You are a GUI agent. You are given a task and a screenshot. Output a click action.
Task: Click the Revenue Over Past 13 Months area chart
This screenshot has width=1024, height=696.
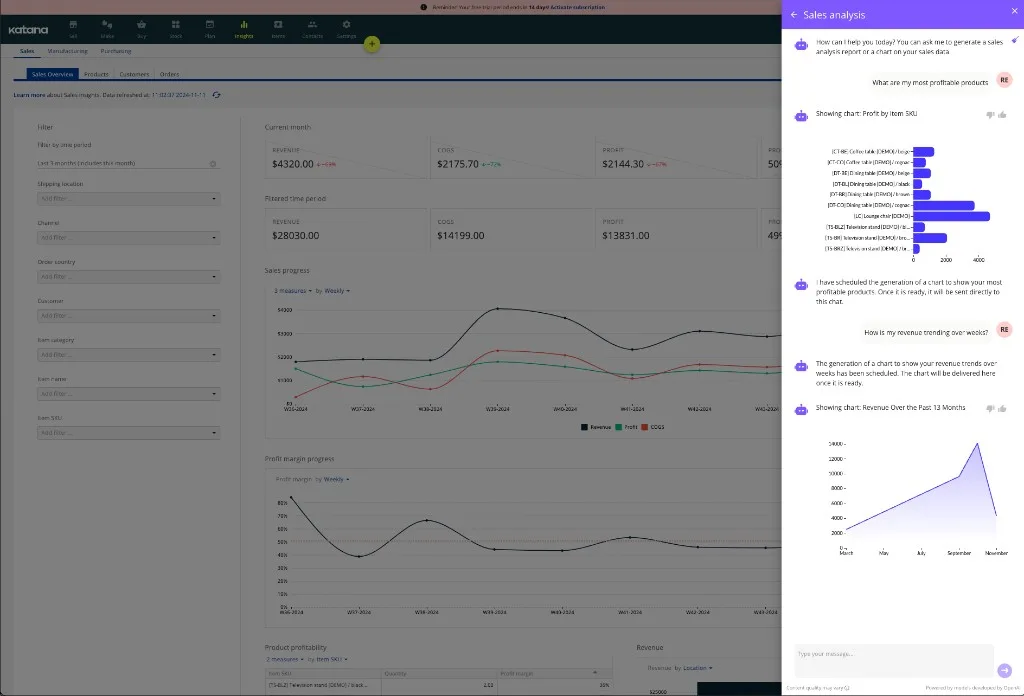pos(918,498)
